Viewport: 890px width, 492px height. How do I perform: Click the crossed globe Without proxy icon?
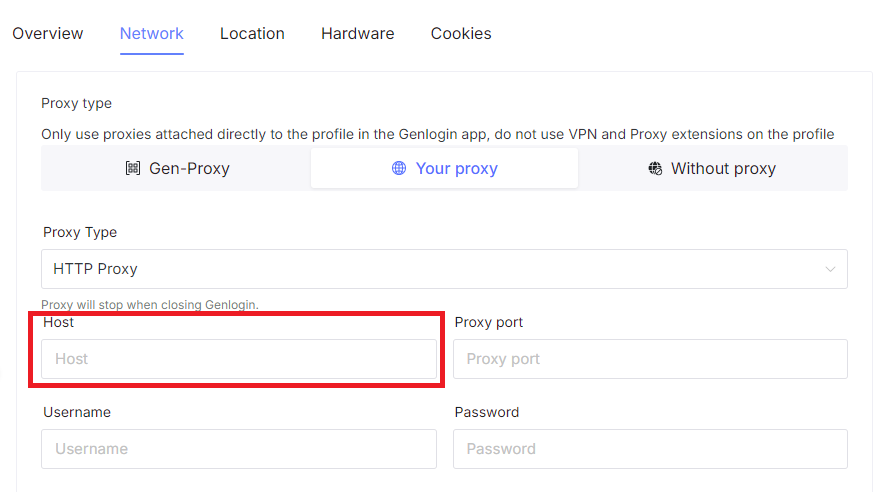click(655, 169)
